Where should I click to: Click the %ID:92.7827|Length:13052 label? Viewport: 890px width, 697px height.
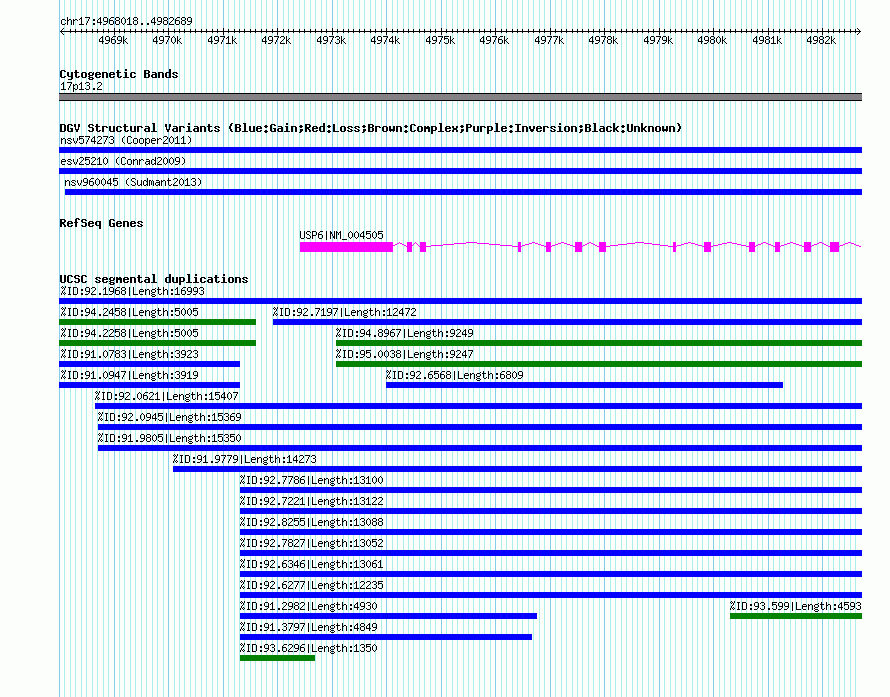[x=312, y=543]
